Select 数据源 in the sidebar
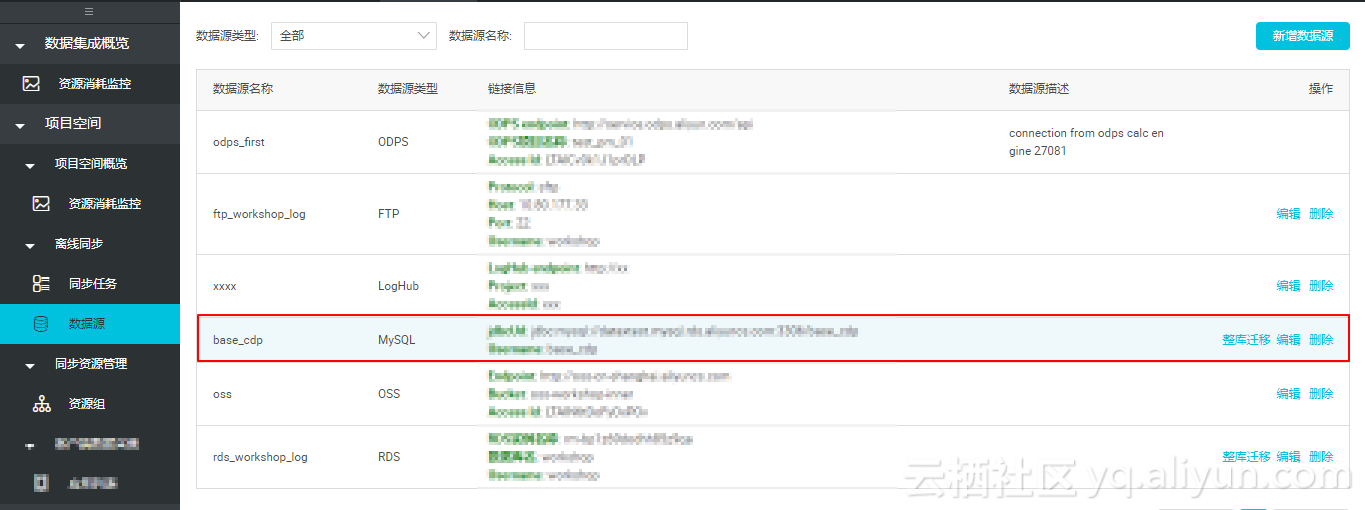This screenshot has height=510, width=1365. pos(87,324)
